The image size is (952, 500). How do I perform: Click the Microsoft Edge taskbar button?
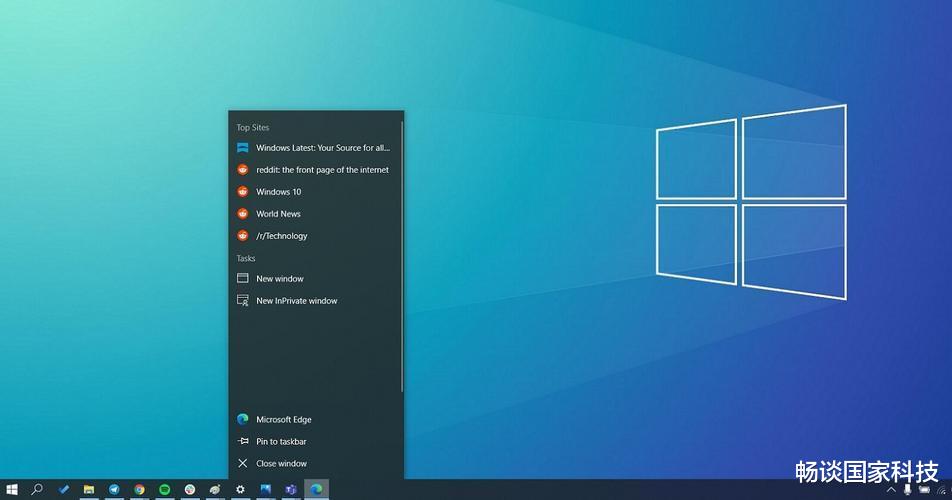pos(316,489)
